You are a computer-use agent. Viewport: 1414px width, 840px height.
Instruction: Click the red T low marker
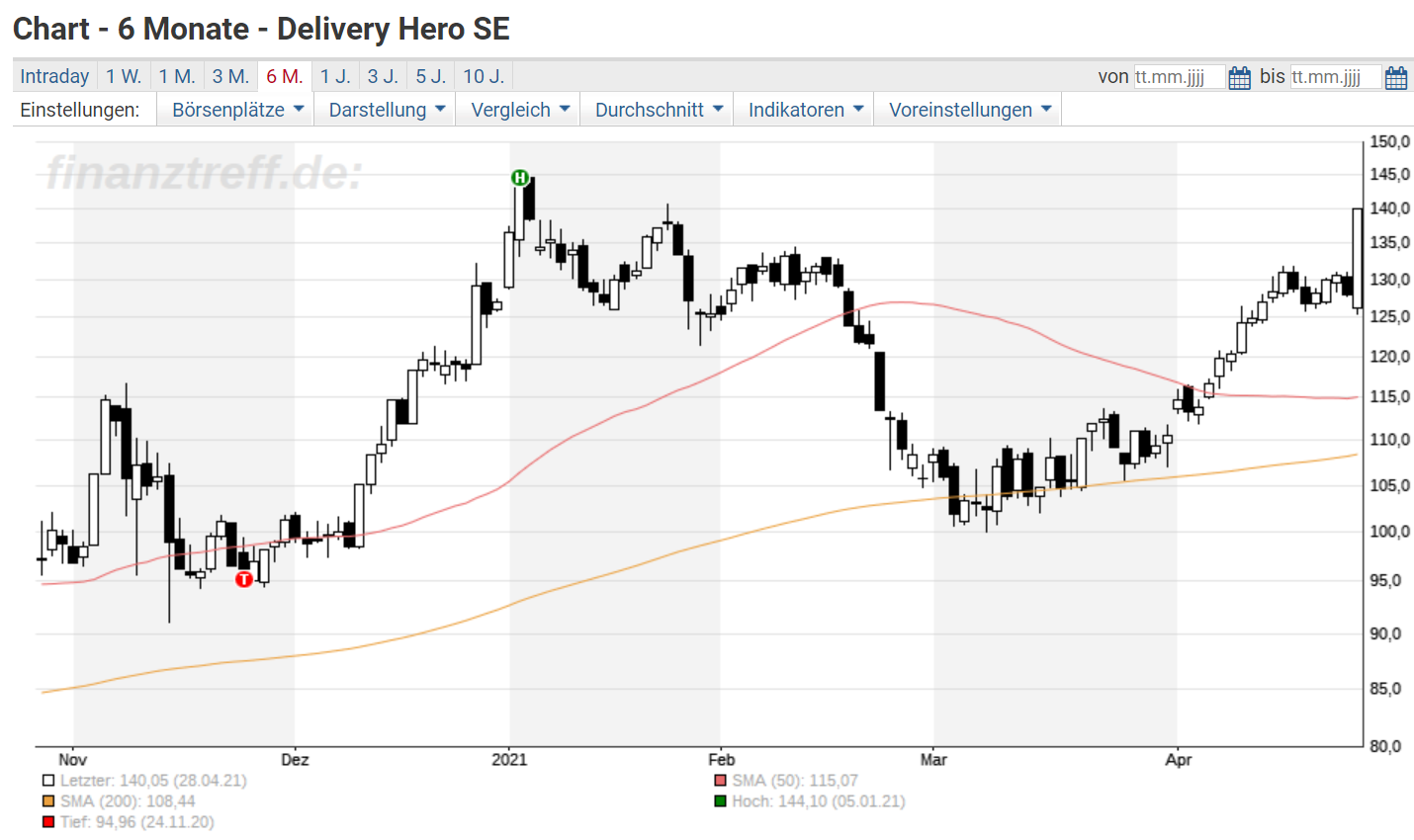tap(244, 579)
